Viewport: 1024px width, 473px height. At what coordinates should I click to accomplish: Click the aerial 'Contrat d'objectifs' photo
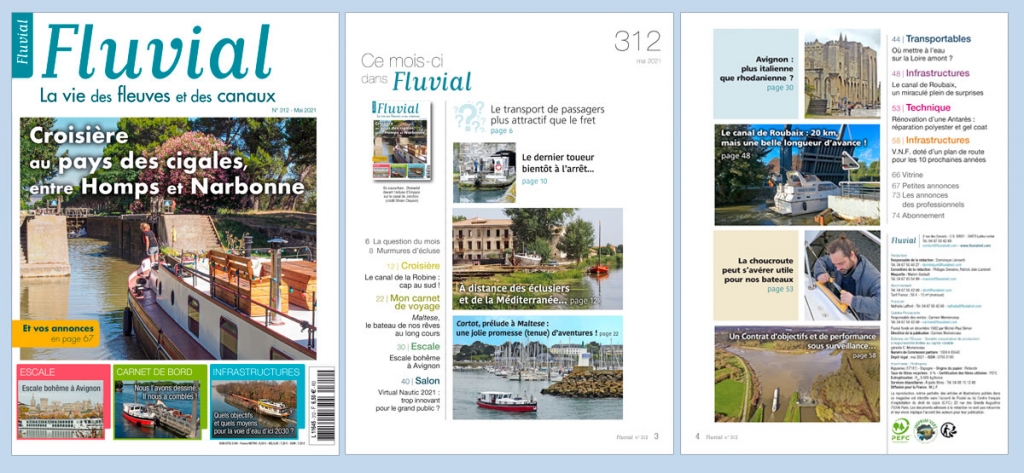click(797, 374)
